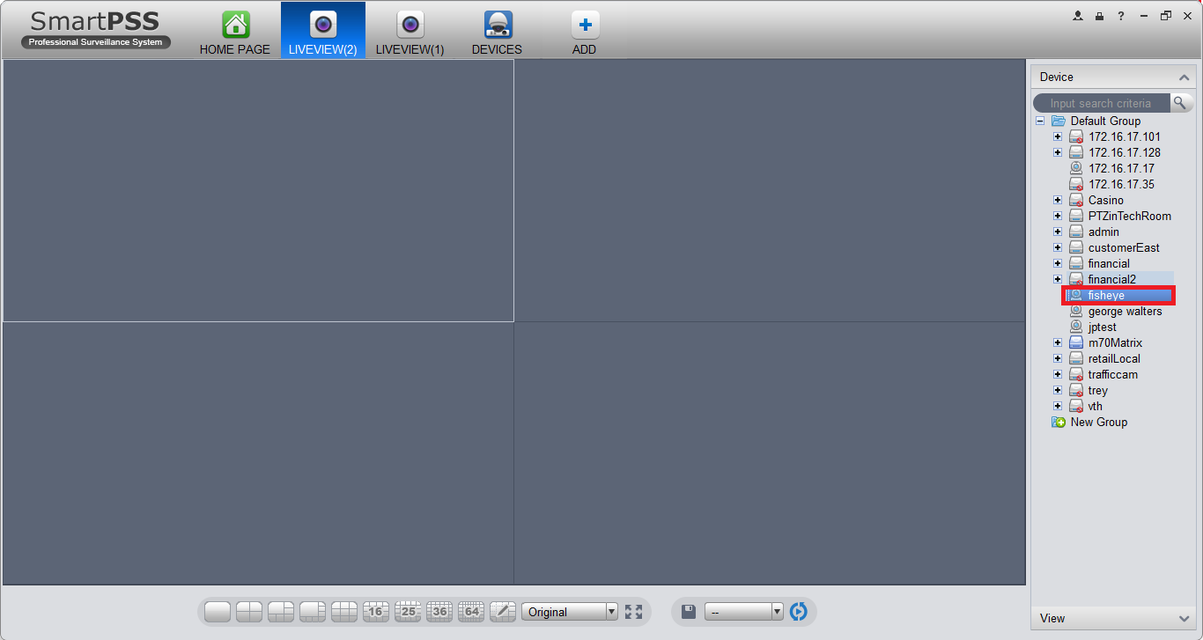Image resolution: width=1203 pixels, height=640 pixels.
Task: Select the eight-window split layout
Action: point(313,612)
